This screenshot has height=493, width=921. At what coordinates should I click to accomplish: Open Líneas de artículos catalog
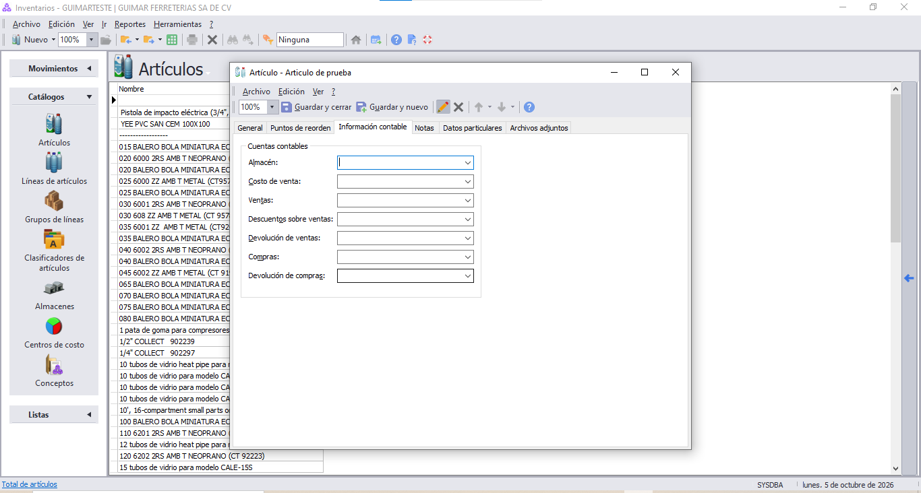click(x=54, y=169)
